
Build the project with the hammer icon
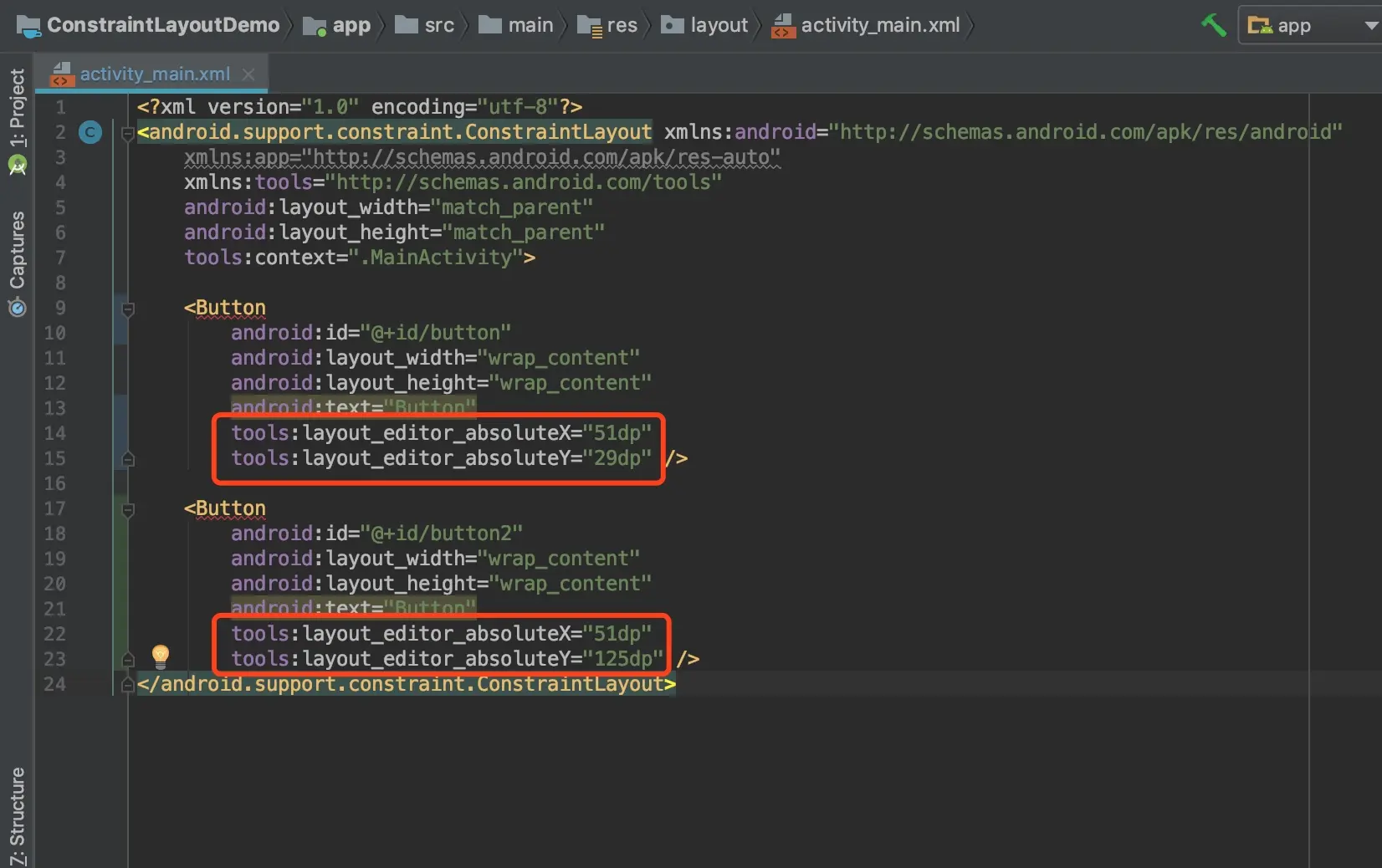(x=1214, y=25)
